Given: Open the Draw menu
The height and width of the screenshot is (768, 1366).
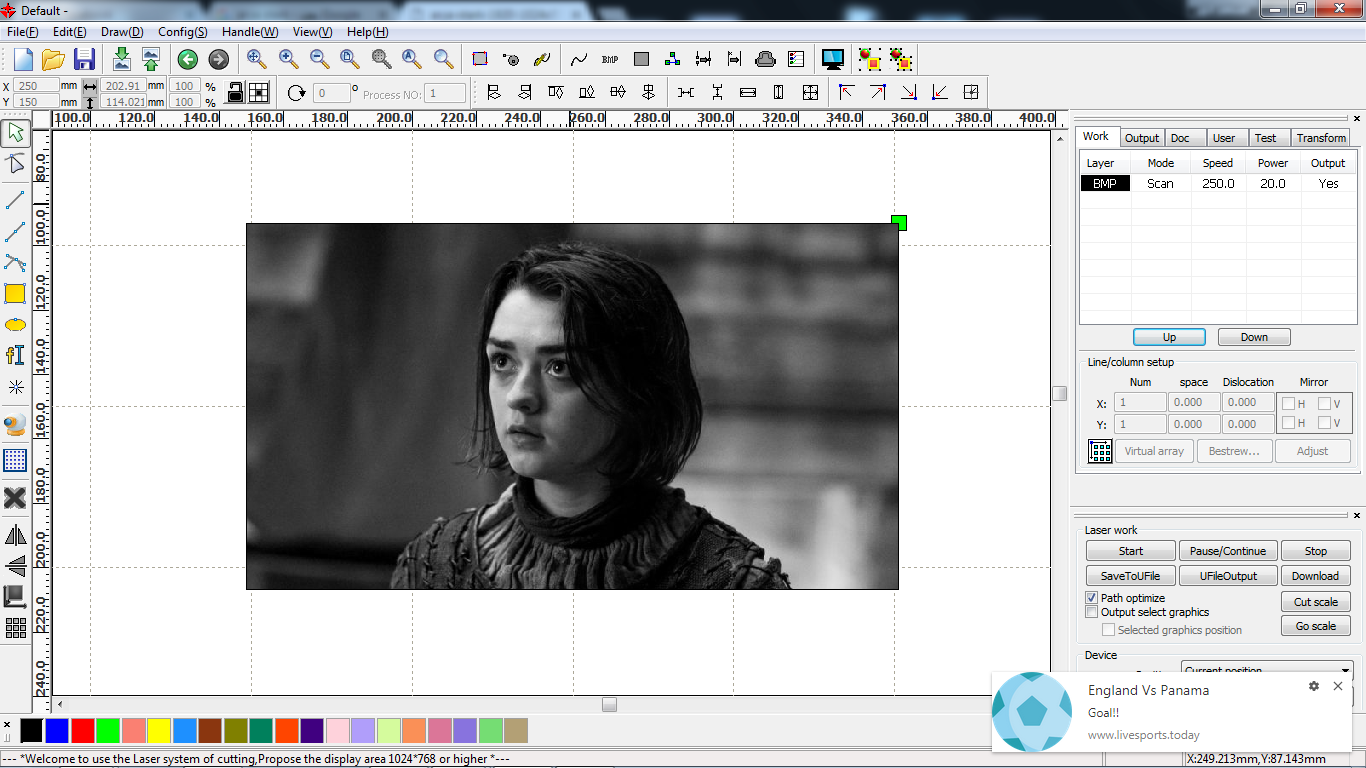Looking at the screenshot, I should point(122,32).
